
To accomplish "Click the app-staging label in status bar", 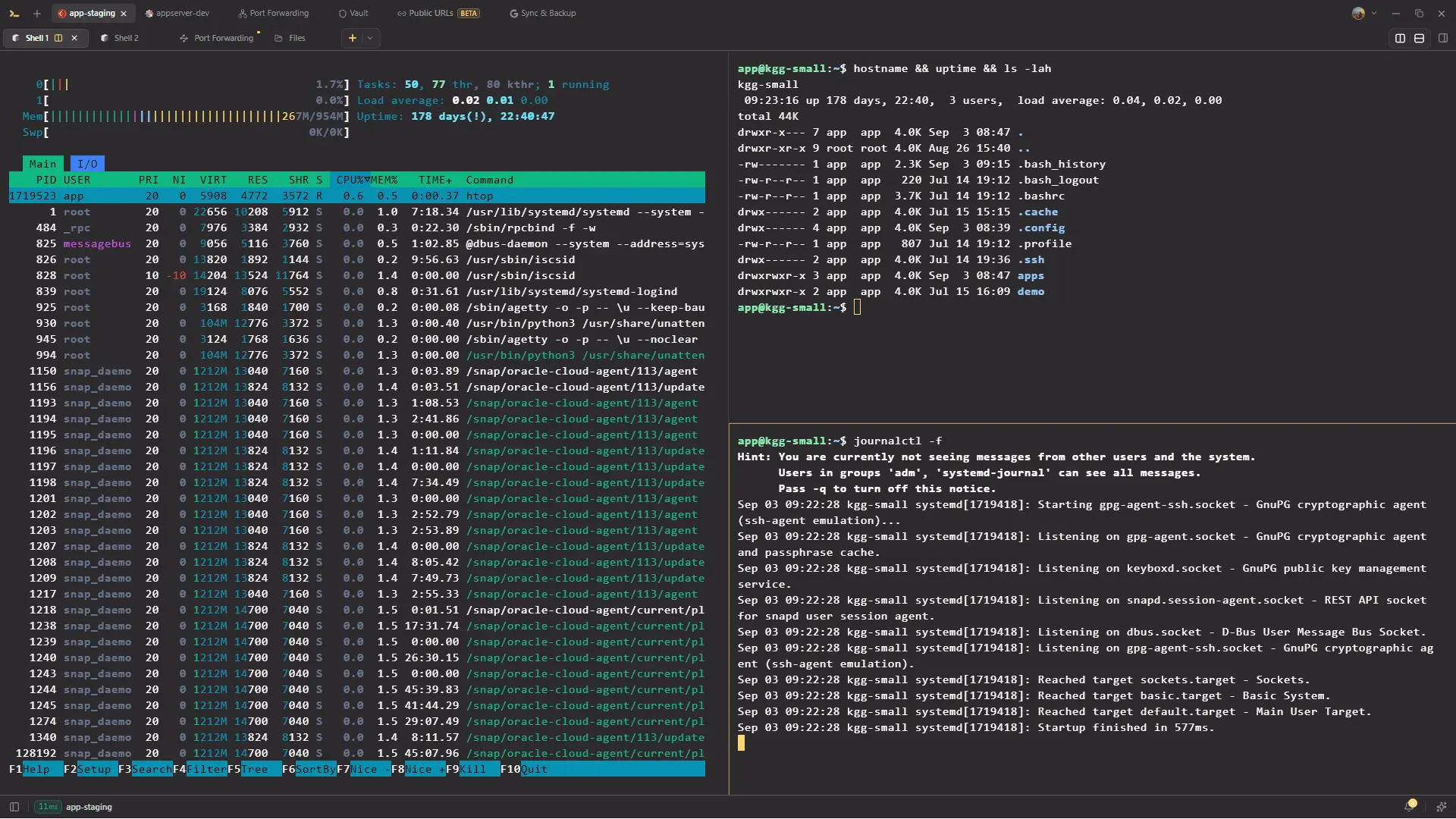I will [x=89, y=807].
